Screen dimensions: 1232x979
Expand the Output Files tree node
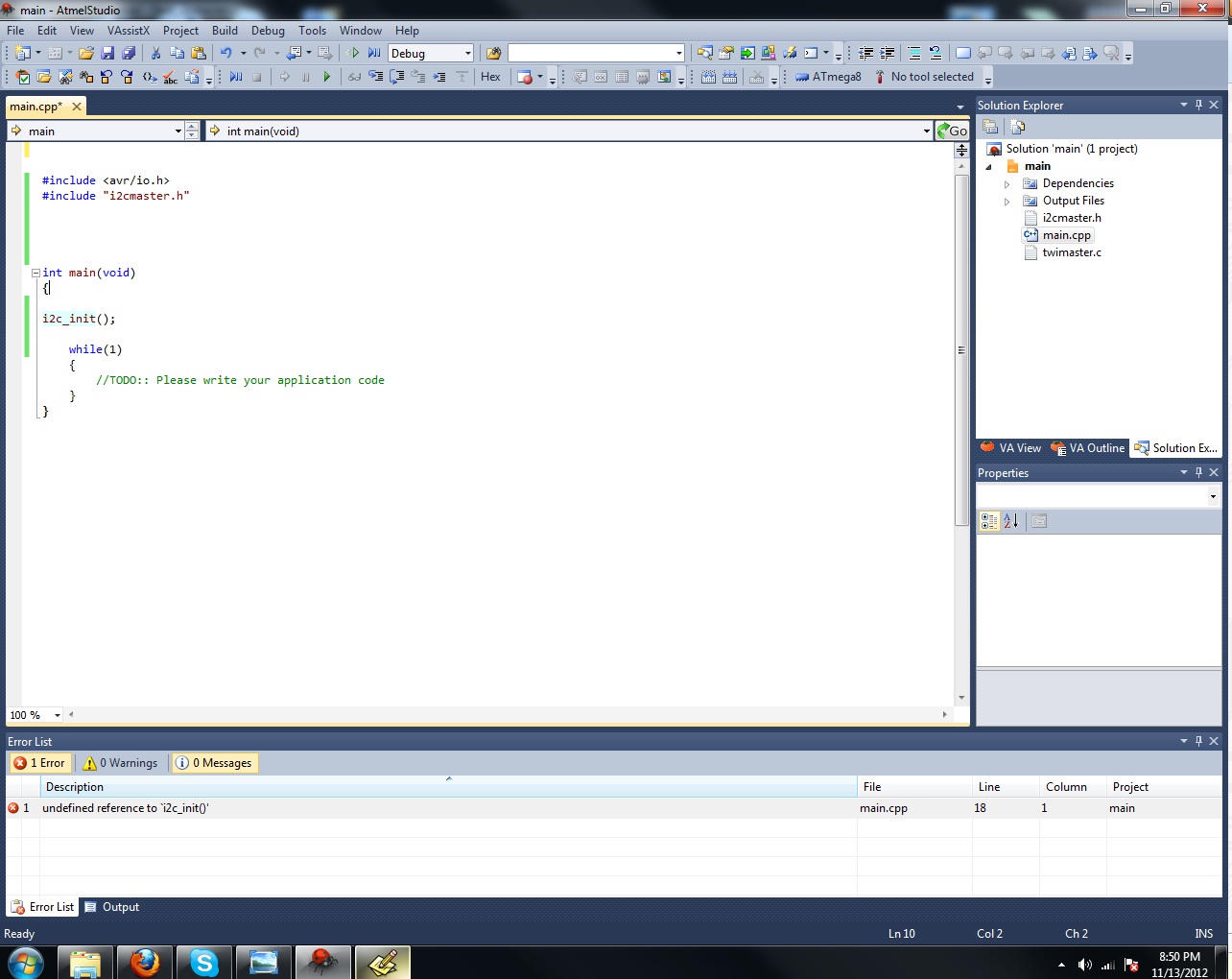(x=1007, y=202)
